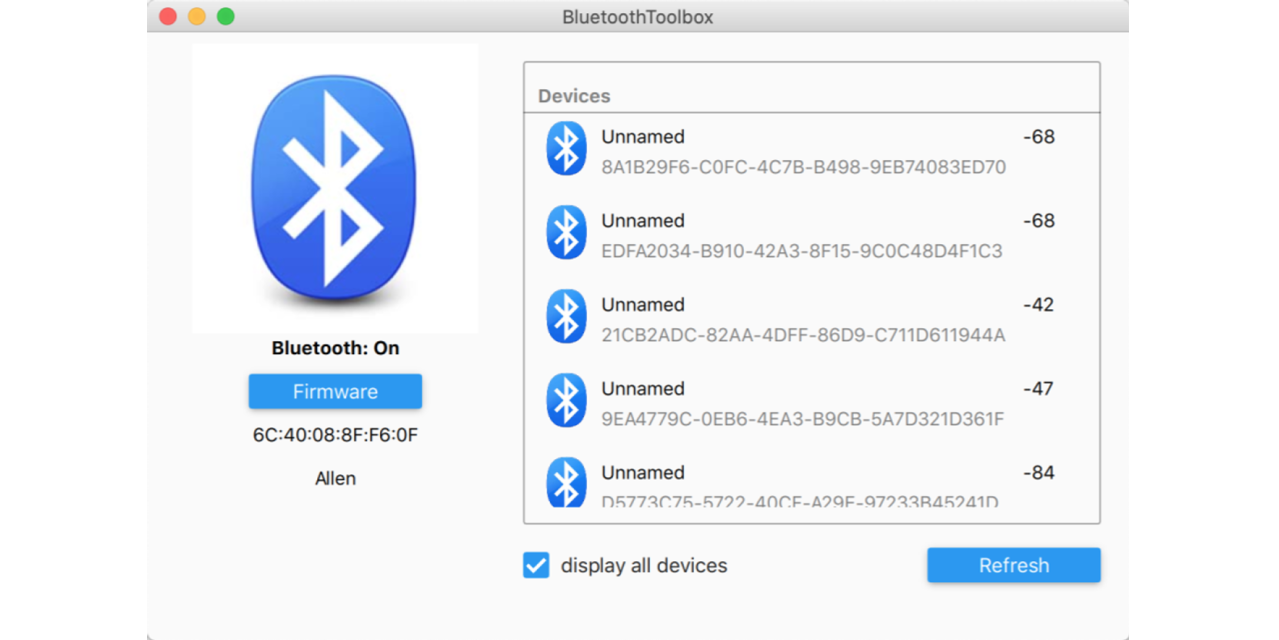Image resolution: width=1279 pixels, height=640 pixels.
Task: Click the BluetoothToolbox window title
Action: (638, 17)
